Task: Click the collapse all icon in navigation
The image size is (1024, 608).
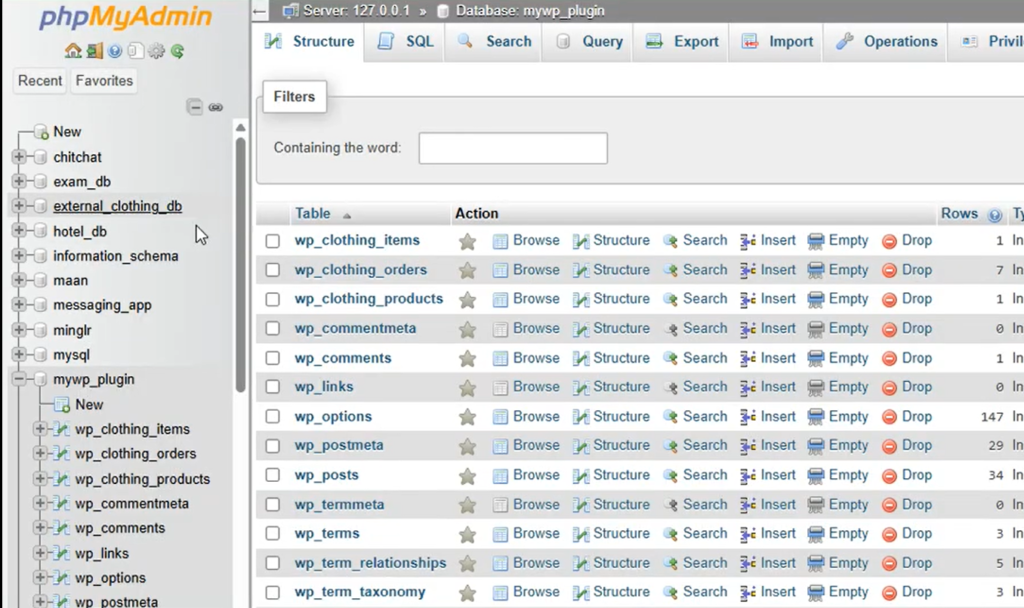Action: pyautogui.click(x=195, y=107)
